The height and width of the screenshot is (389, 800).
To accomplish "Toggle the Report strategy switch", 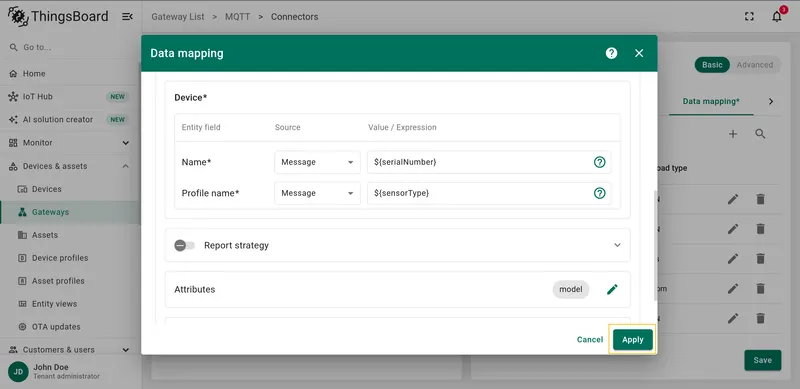I will point(185,246).
